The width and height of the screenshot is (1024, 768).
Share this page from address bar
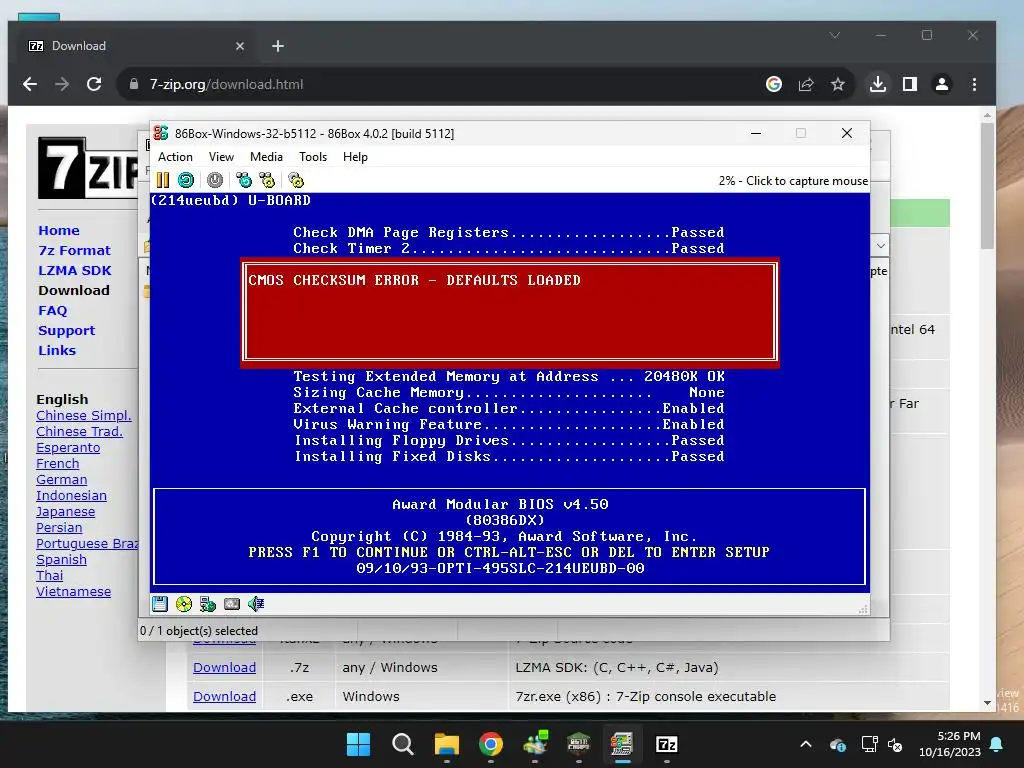click(806, 84)
